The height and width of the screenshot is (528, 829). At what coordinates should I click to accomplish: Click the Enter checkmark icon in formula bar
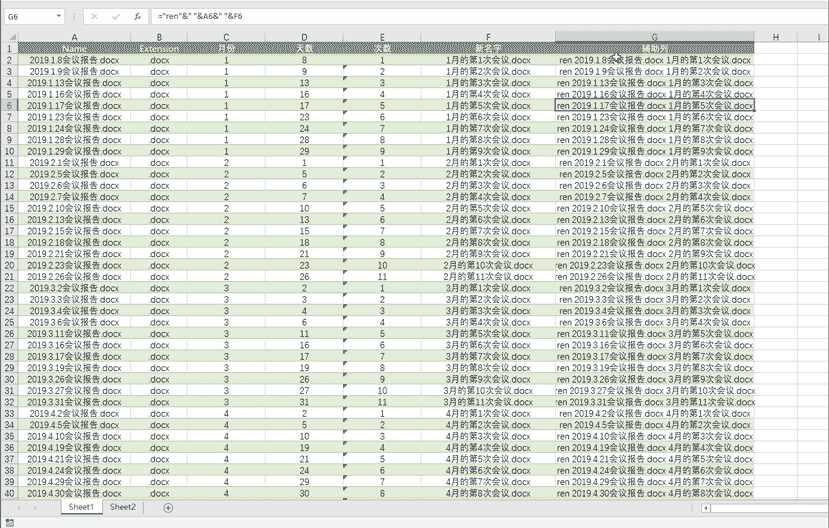pos(116,17)
